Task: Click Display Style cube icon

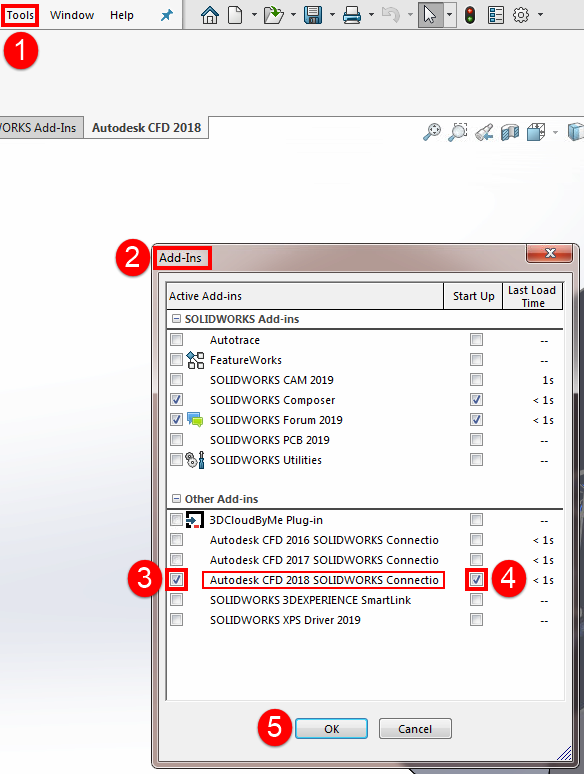Action: click(x=576, y=132)
